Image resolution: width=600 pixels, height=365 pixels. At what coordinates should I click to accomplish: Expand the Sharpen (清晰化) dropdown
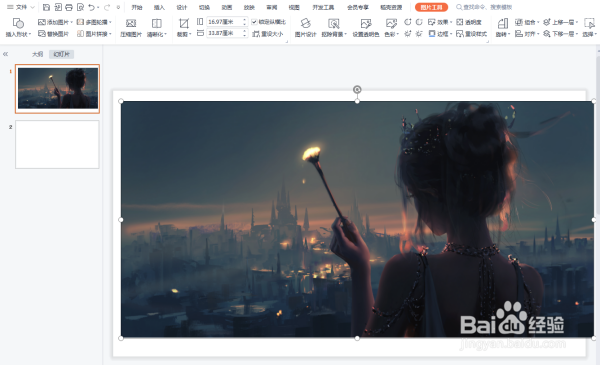pos(165,34)
